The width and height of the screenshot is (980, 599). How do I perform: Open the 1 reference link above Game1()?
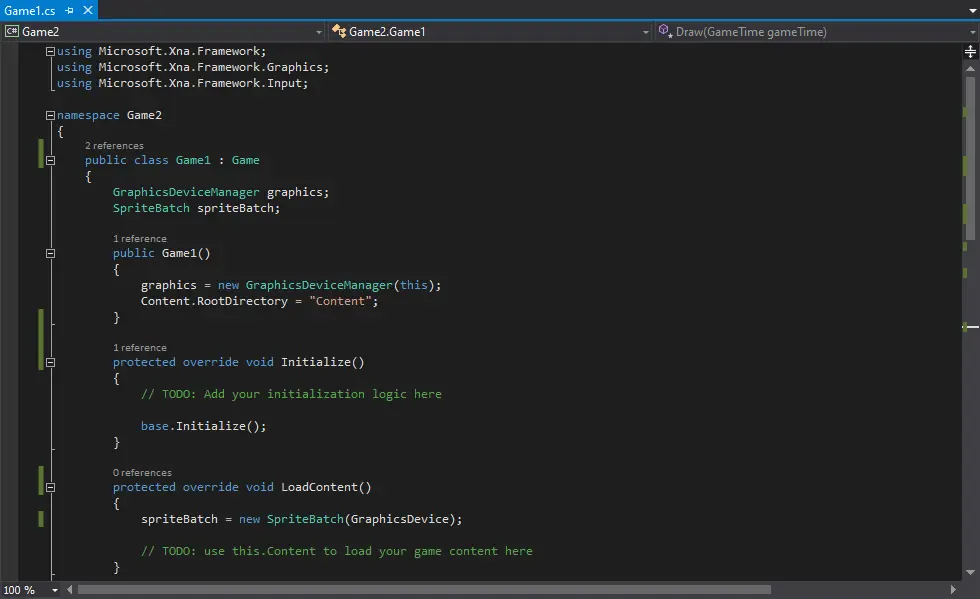click(x=140, y=239)
